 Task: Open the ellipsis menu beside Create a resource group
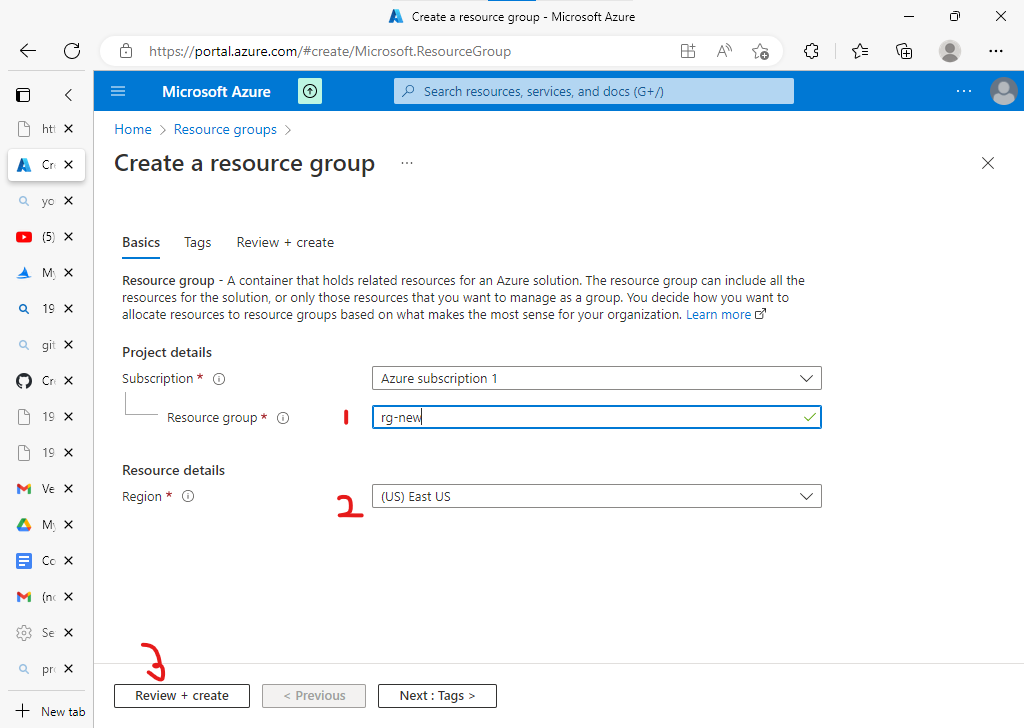pos(406,163)
